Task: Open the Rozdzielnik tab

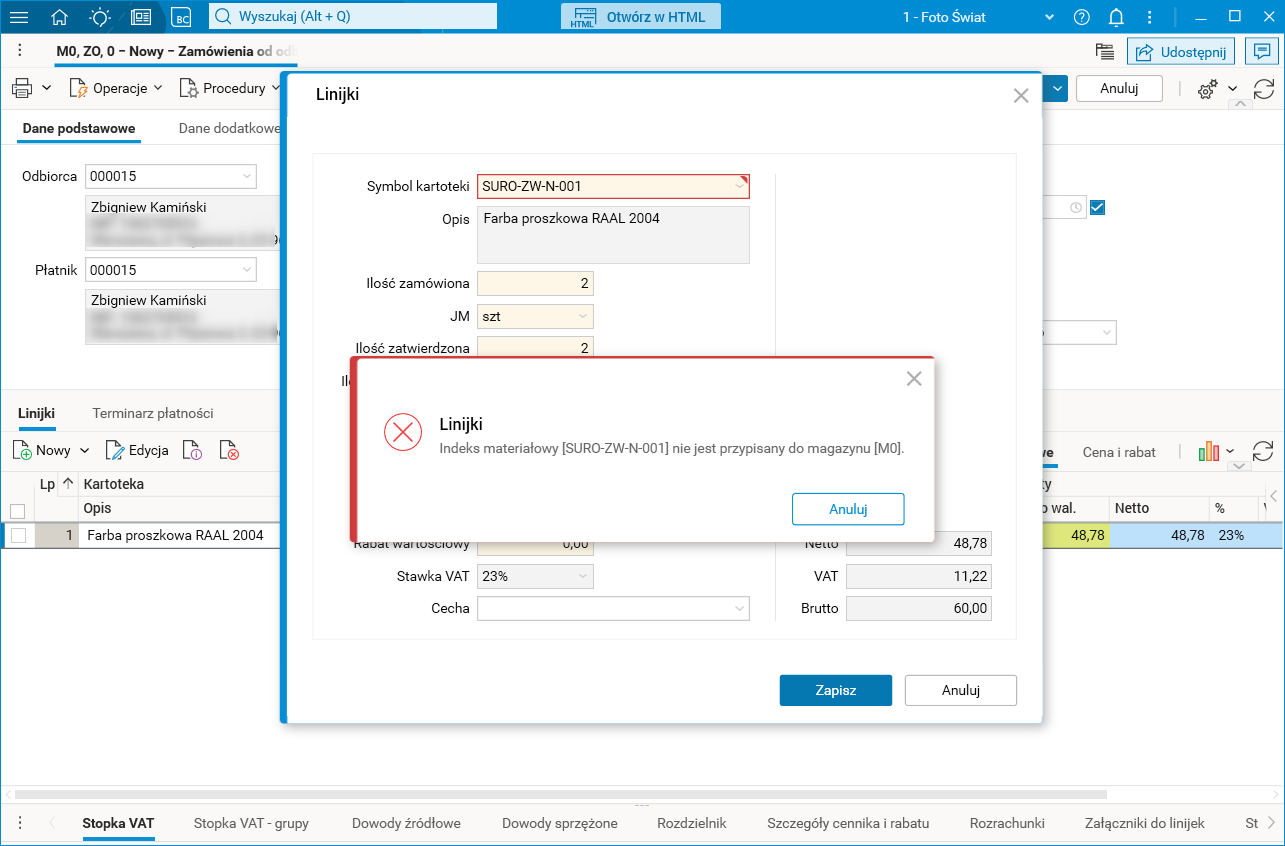Action: click(692, 823)
